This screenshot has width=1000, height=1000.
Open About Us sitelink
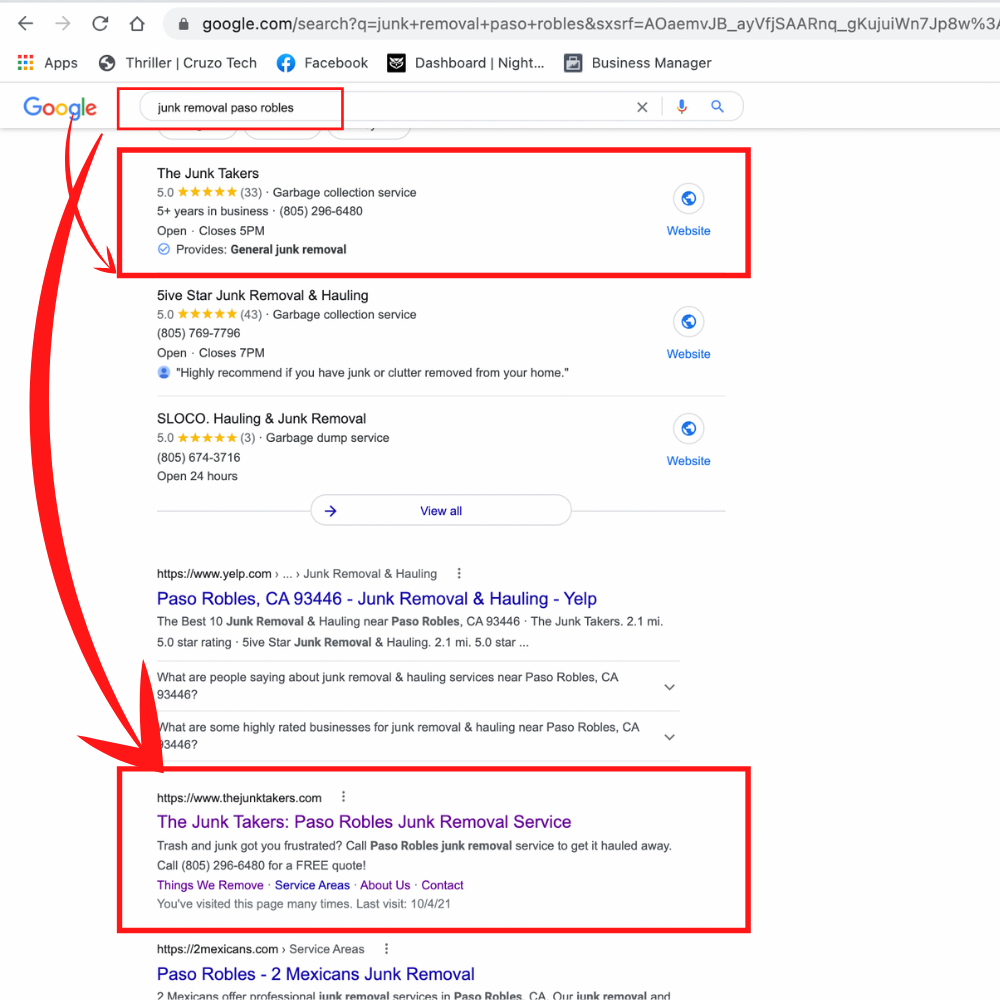[385, 885]
